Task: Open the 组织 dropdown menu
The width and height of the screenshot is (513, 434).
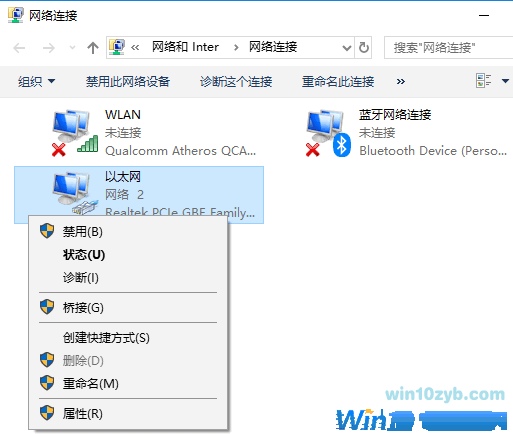Action: click(36, 81)
